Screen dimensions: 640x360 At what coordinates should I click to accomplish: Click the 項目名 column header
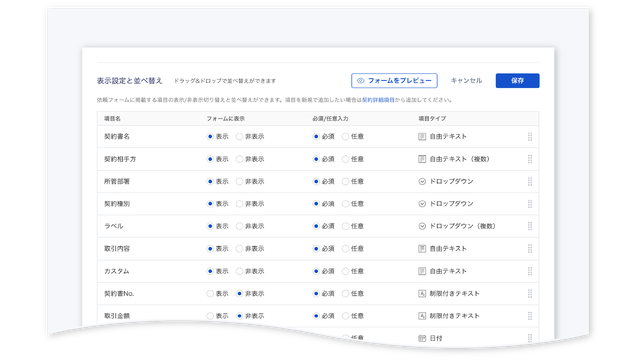(x=112, y=119)
